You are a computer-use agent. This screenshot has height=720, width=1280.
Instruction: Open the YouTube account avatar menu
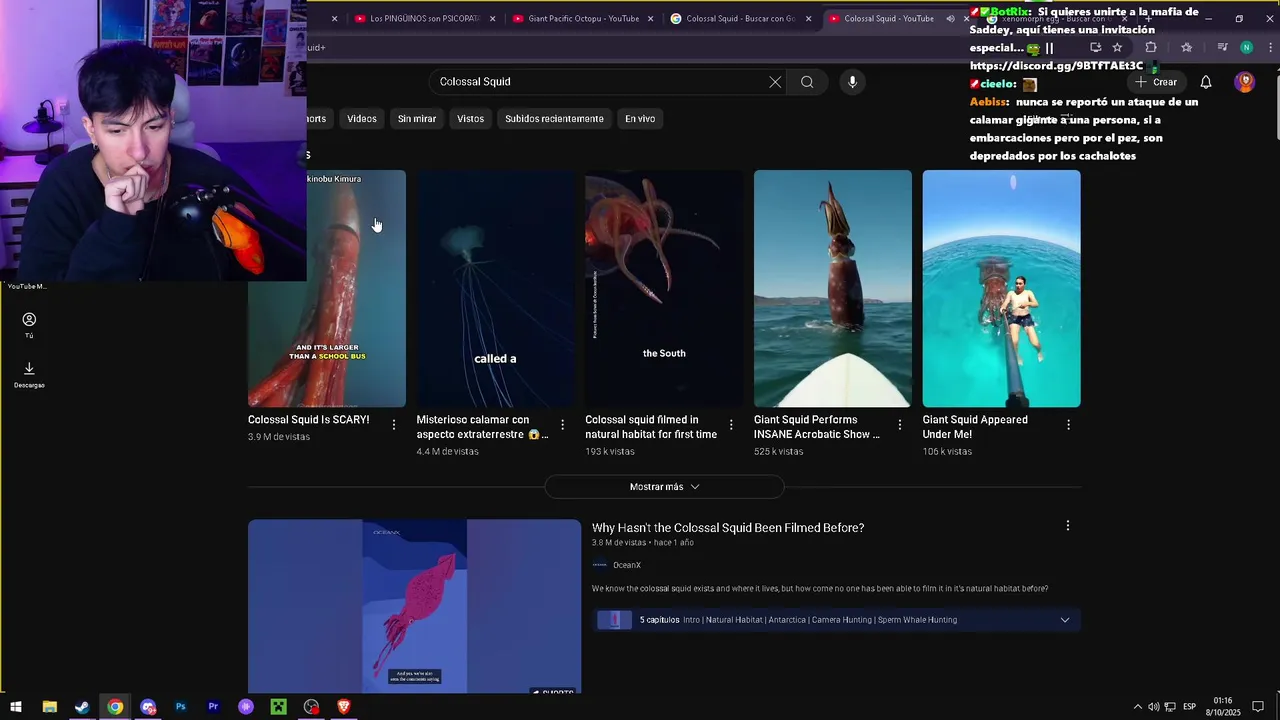click(x=1244, y=82)
